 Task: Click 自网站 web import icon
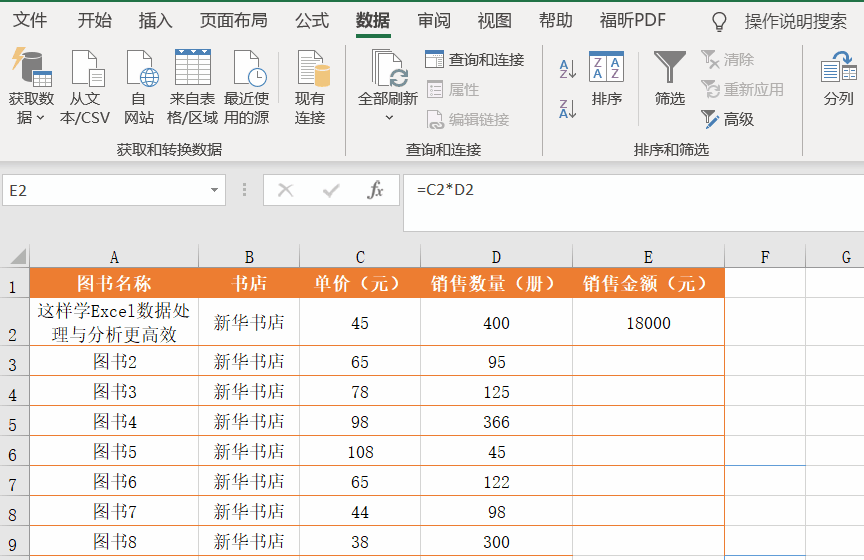click(x=139, y=87)
